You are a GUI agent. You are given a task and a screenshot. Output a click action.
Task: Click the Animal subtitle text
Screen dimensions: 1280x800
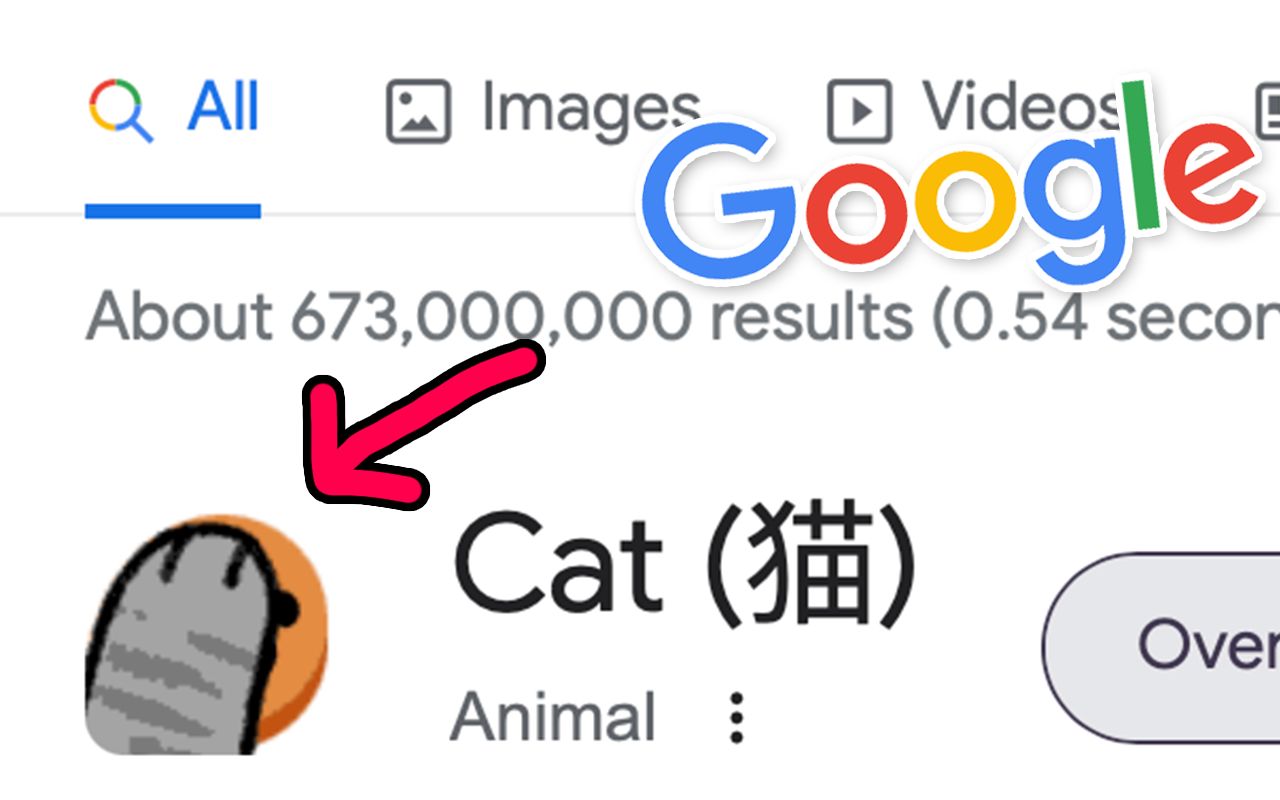(553, 716)
